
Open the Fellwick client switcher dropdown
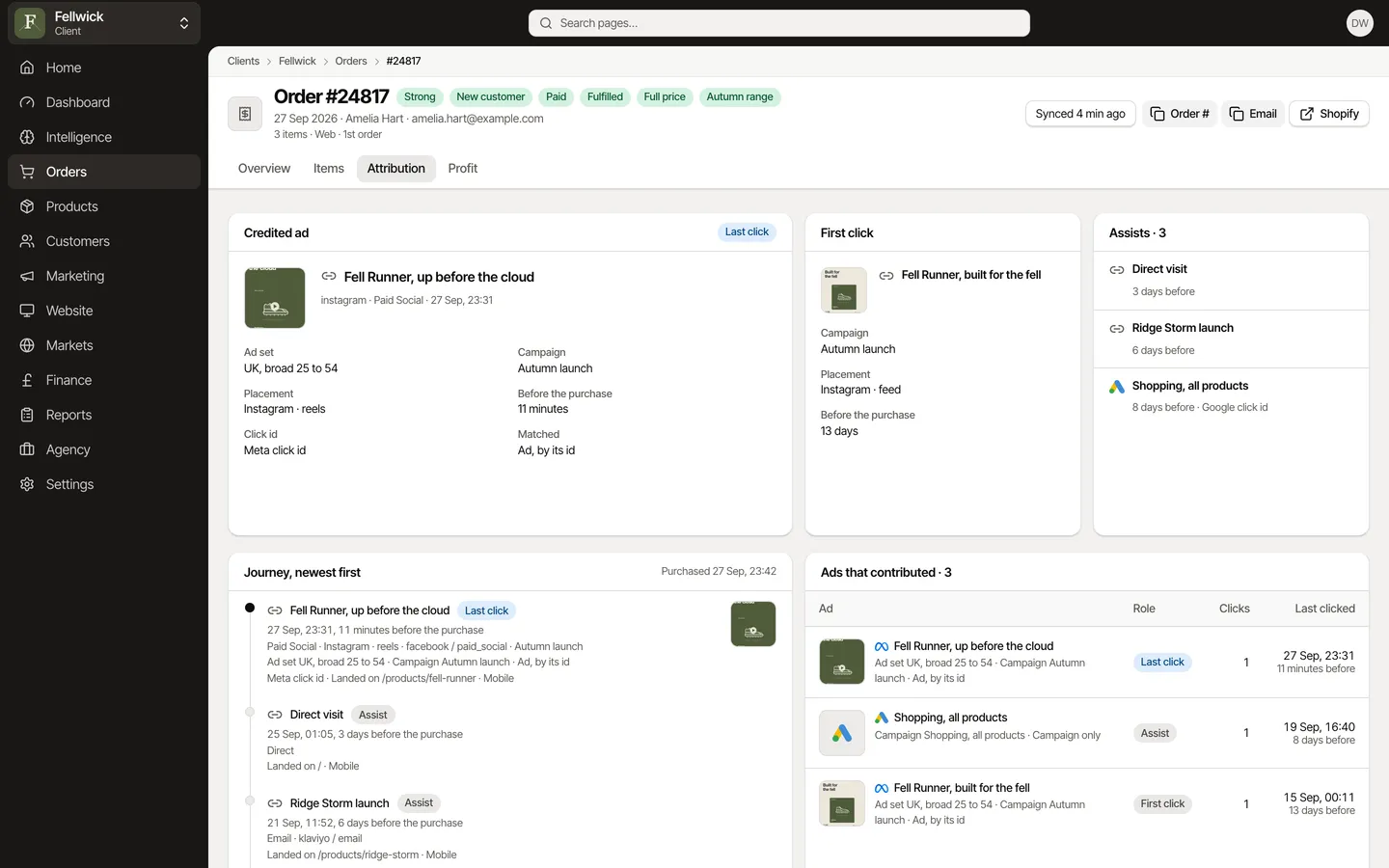(x=104, y=23)
